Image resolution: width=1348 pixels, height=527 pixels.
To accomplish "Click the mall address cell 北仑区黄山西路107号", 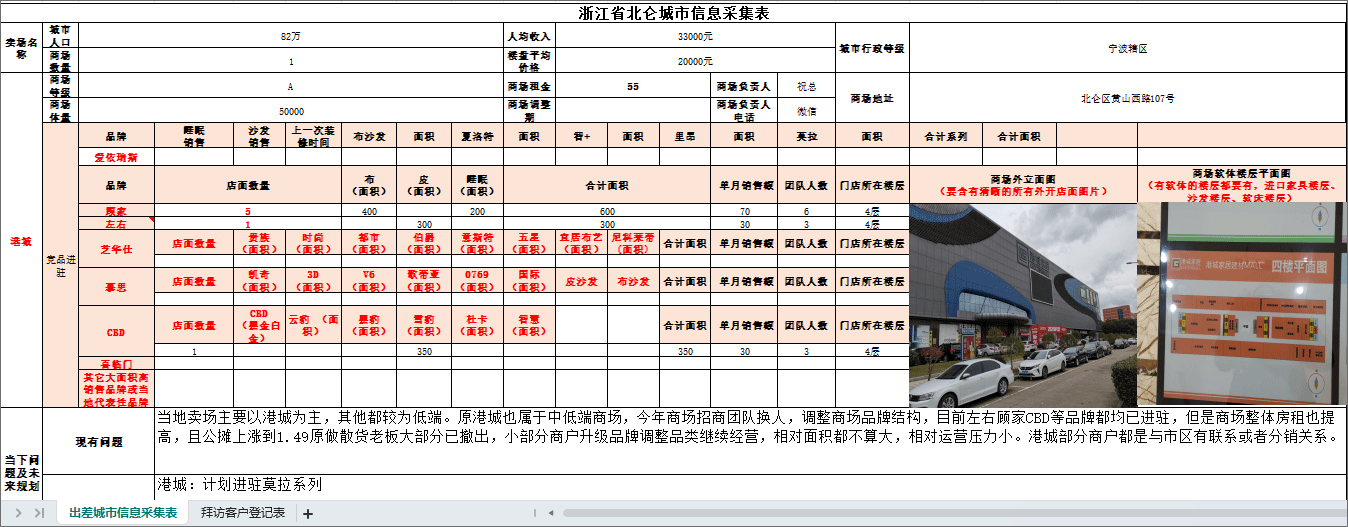I will point(1127,98).
